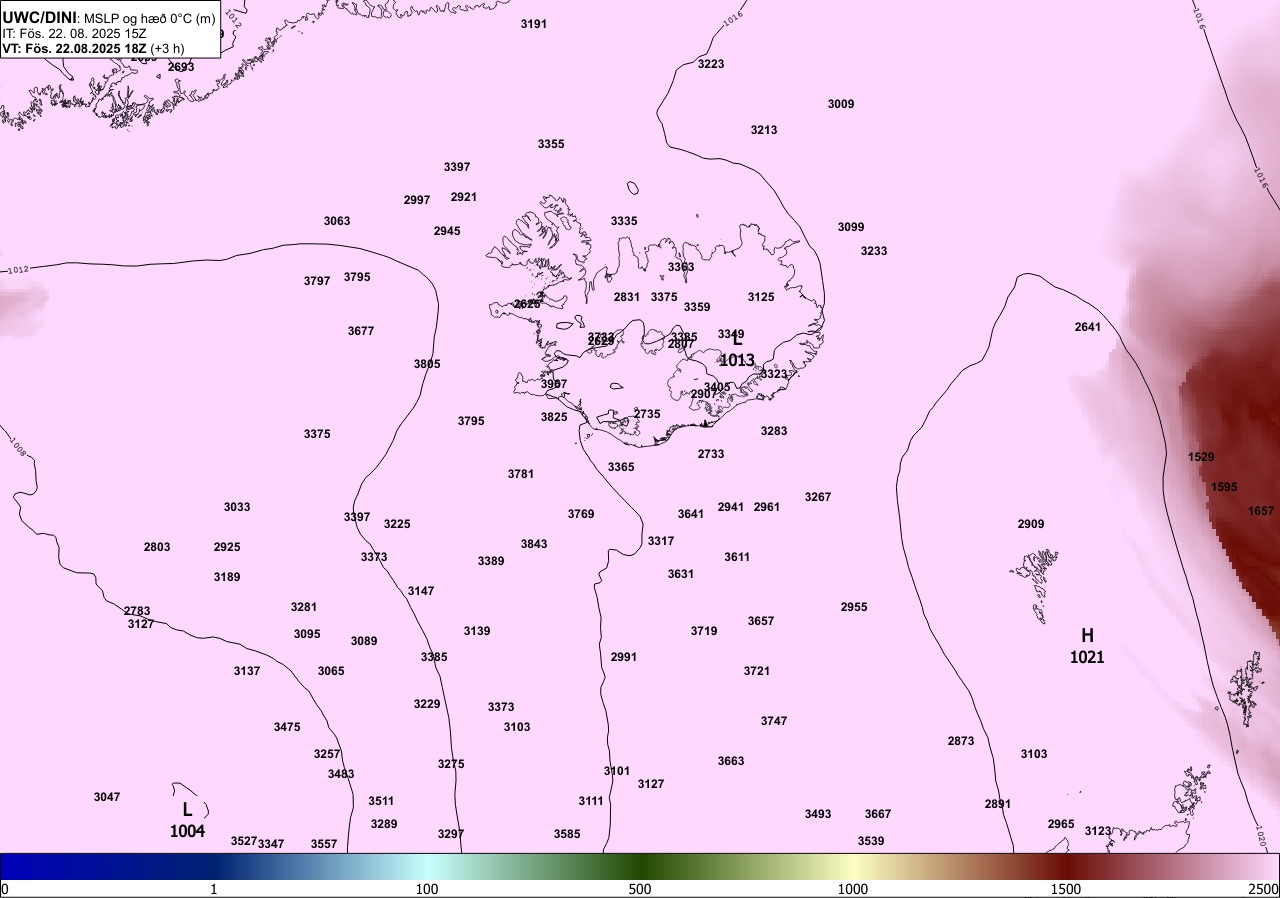Click the height value 3033
Image resolution: width=1280 pixels, height=898 pixels.
pos(237,507)
